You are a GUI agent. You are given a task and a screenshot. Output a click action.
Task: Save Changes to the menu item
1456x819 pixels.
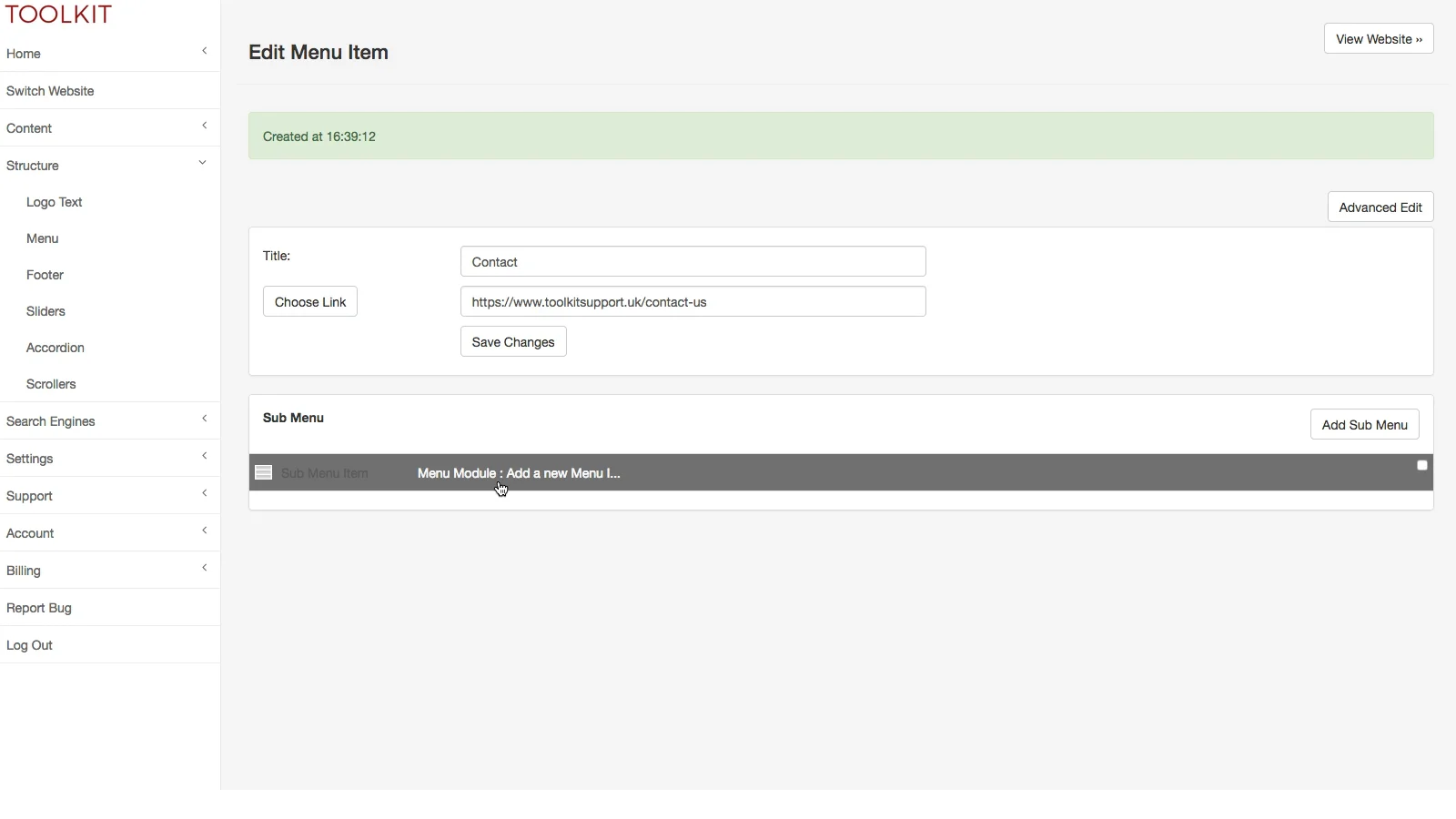pos(513,342)
